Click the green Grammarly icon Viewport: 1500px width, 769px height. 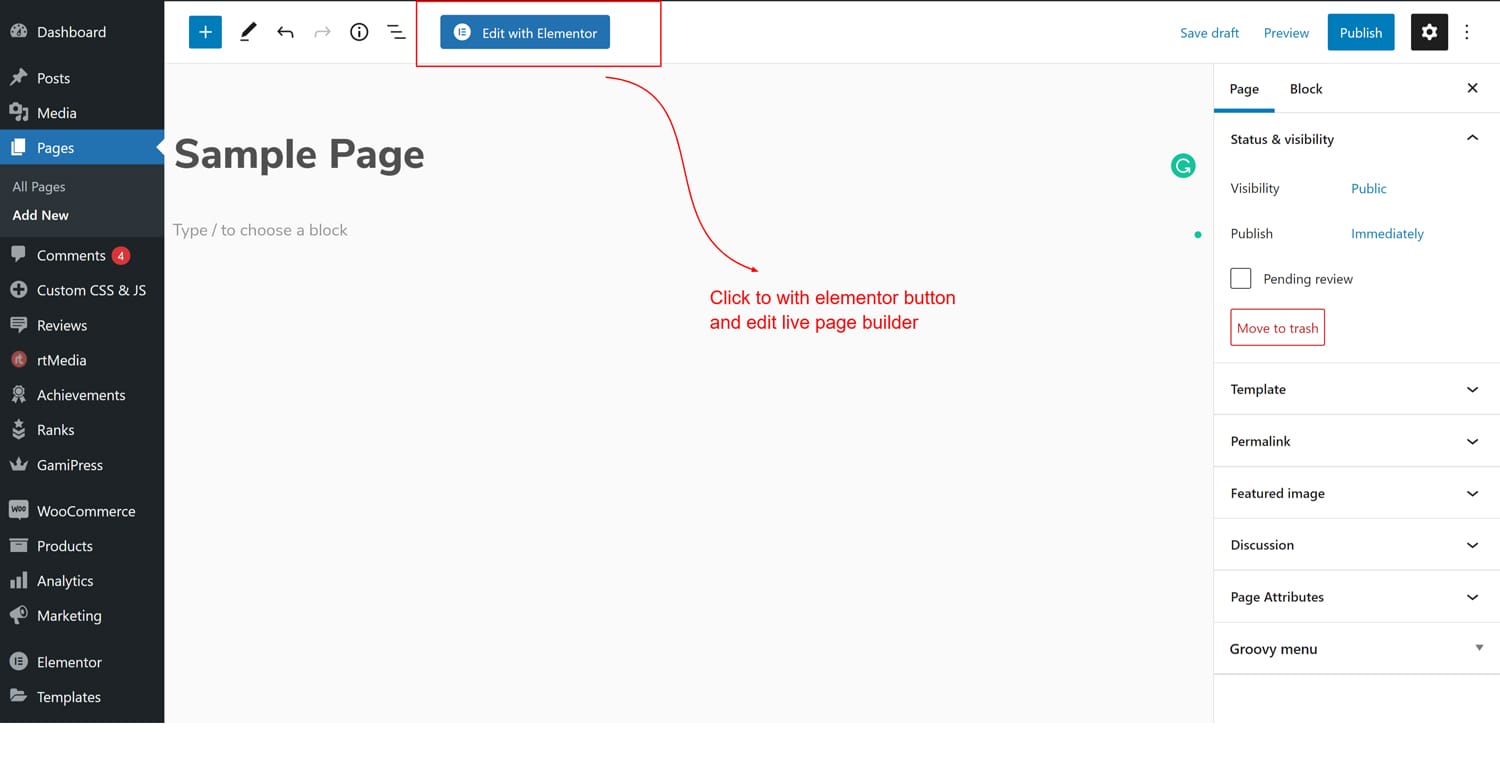tap(1183, 166)
